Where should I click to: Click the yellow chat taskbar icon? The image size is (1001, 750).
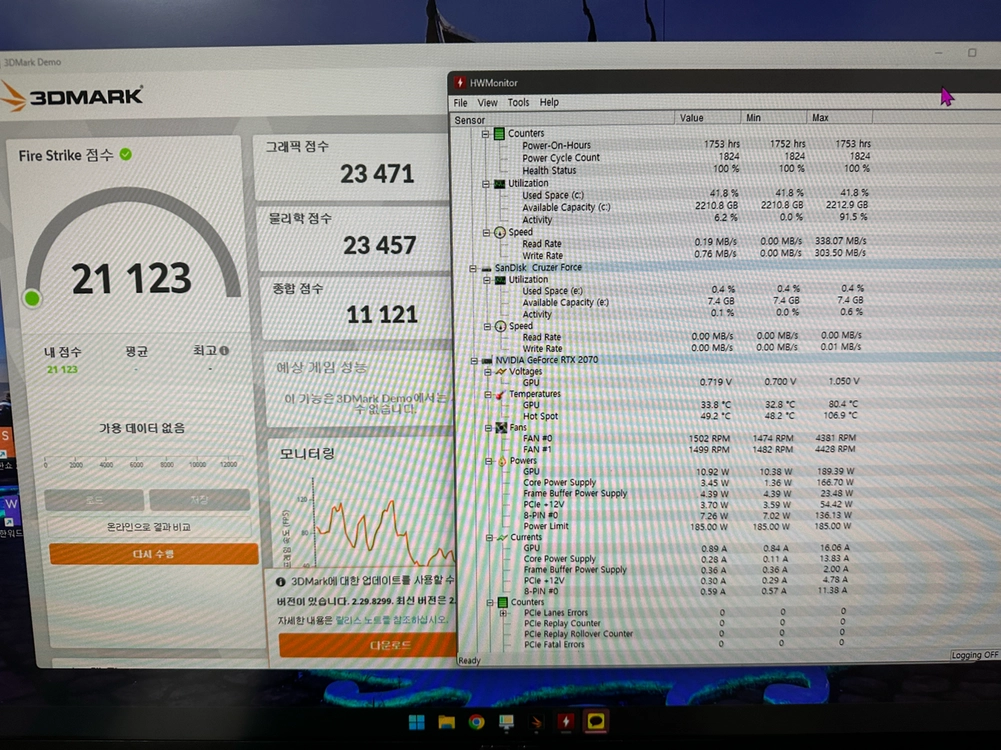click(596, 721)
